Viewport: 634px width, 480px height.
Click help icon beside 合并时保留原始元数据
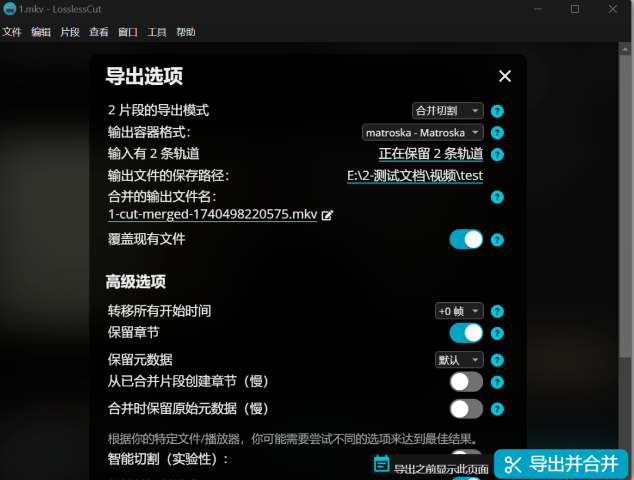point(497,409)
